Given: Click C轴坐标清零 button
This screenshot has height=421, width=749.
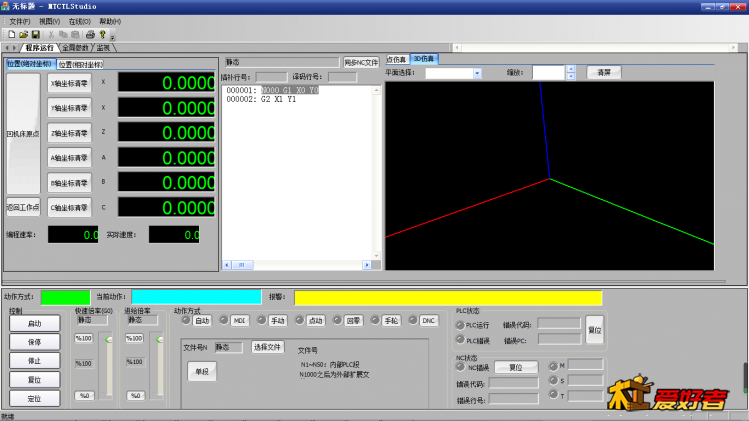Looking at the screenshot, I should point(69,207).
